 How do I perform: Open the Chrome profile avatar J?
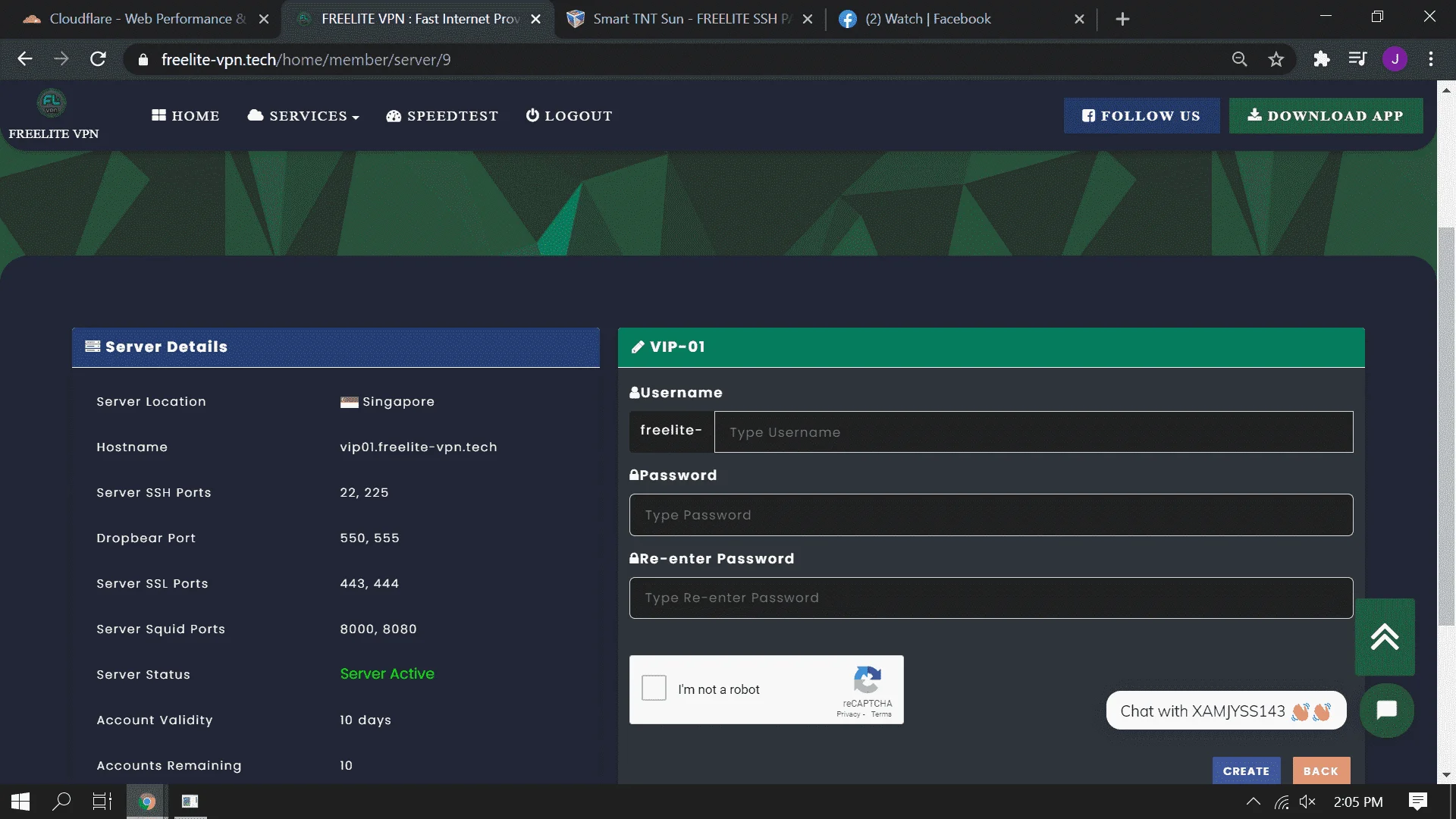click(x=1395, y=59)
